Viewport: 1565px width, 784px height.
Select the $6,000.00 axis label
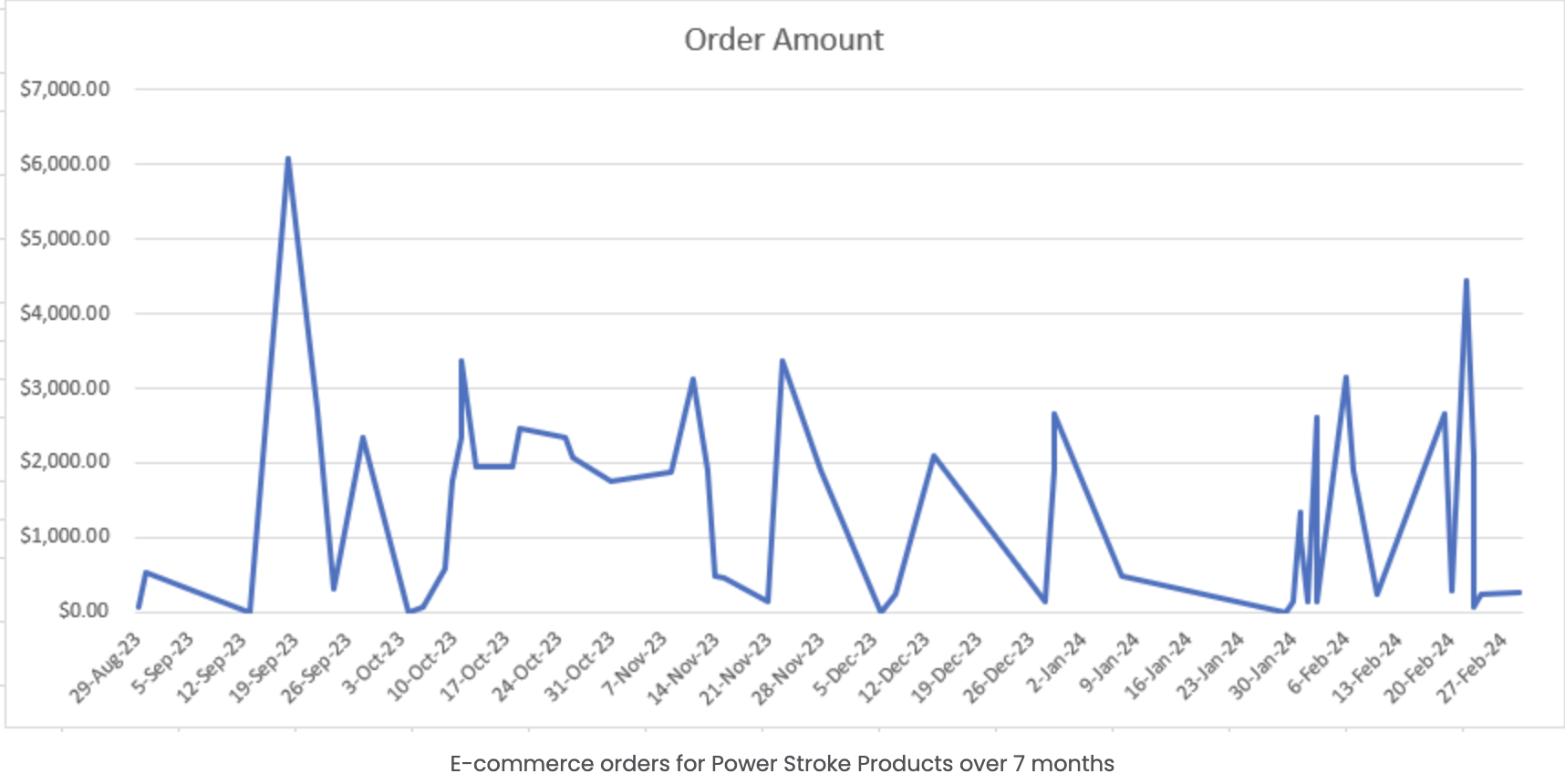point(65,164)
